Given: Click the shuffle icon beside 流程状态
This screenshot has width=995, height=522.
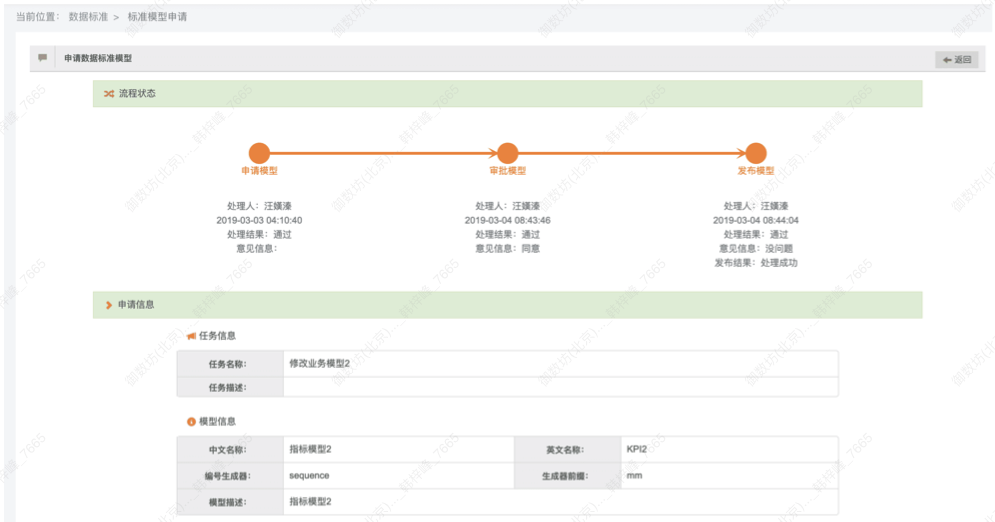Looking at the screenshot, I should click(x=108, y=93).
